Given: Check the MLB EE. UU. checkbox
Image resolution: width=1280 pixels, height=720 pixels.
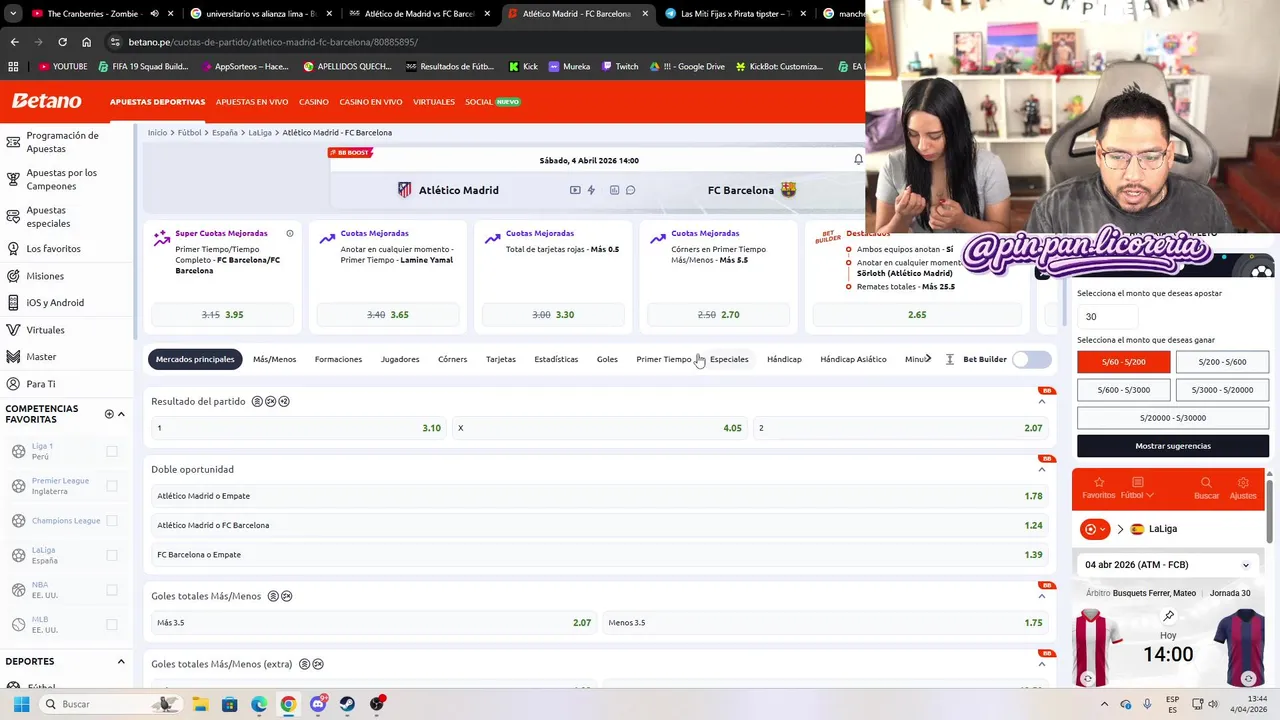Looking at the screenshot, I should click(112, 624).
